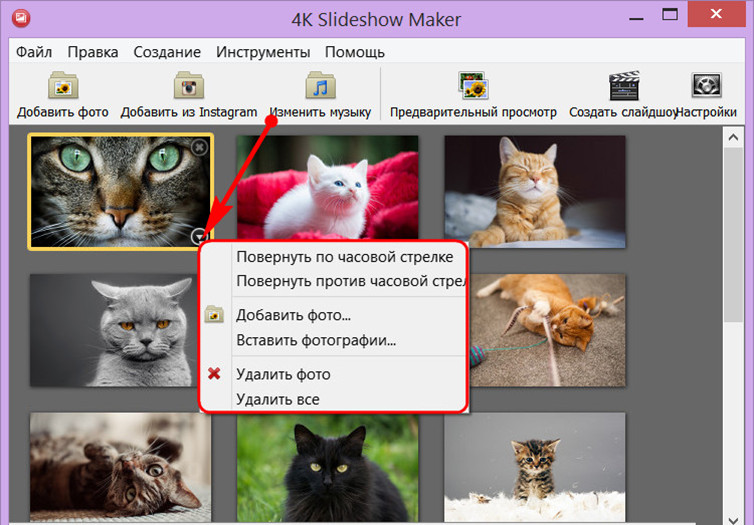Select the upside-down tabby cat thumbnail
The width and height of the screenshot is (754, 525).
click(x=120, y=467)
